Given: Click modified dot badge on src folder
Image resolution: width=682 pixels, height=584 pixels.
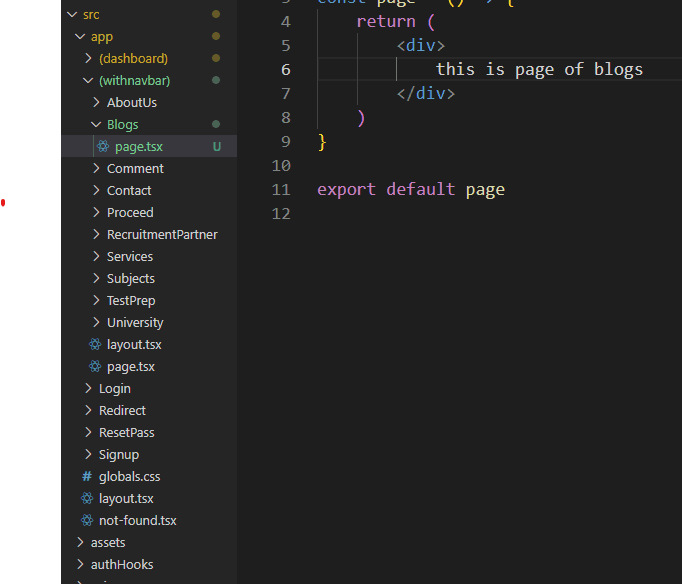Looking at the screenshot, I should point(216,14).
